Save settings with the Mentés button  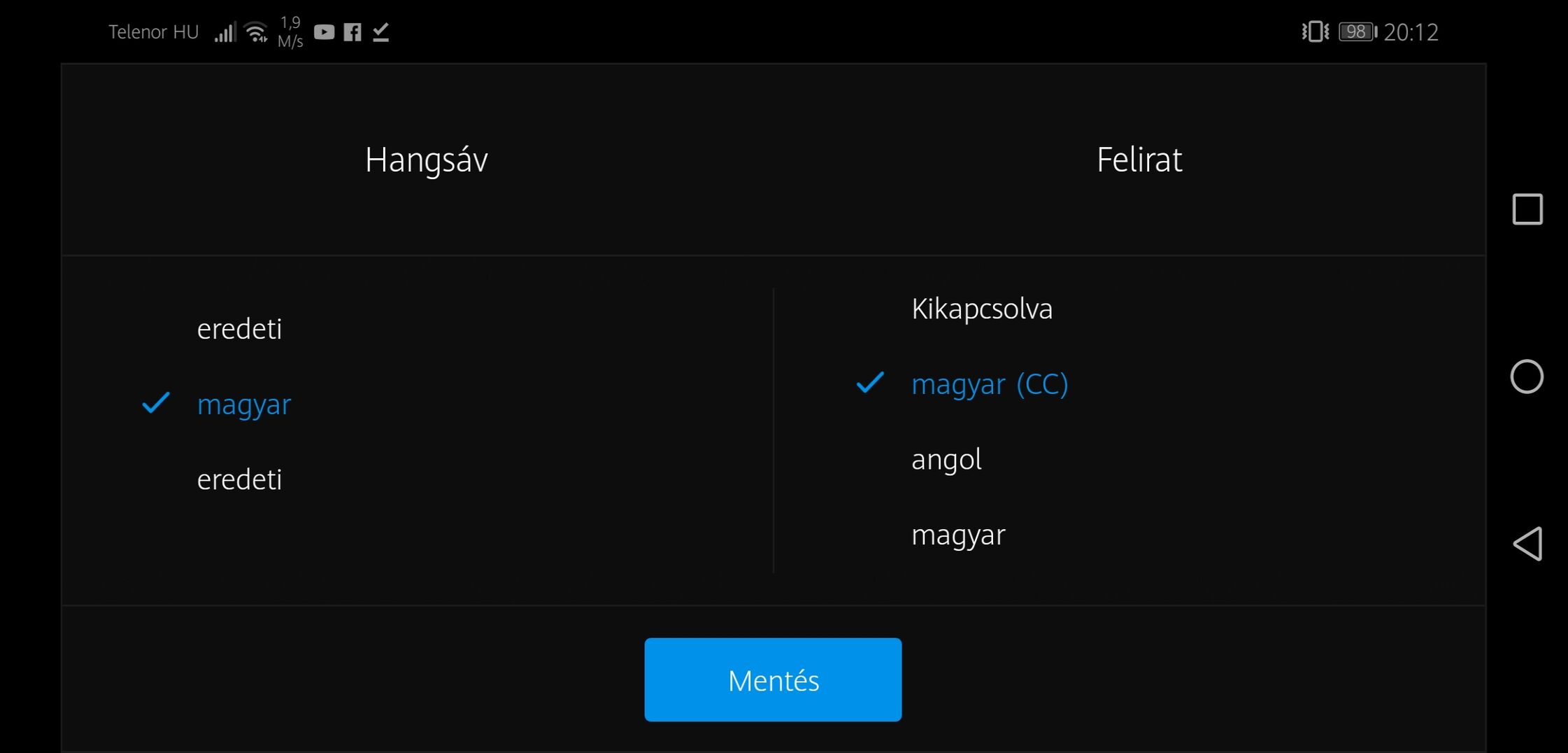[773, 680]
